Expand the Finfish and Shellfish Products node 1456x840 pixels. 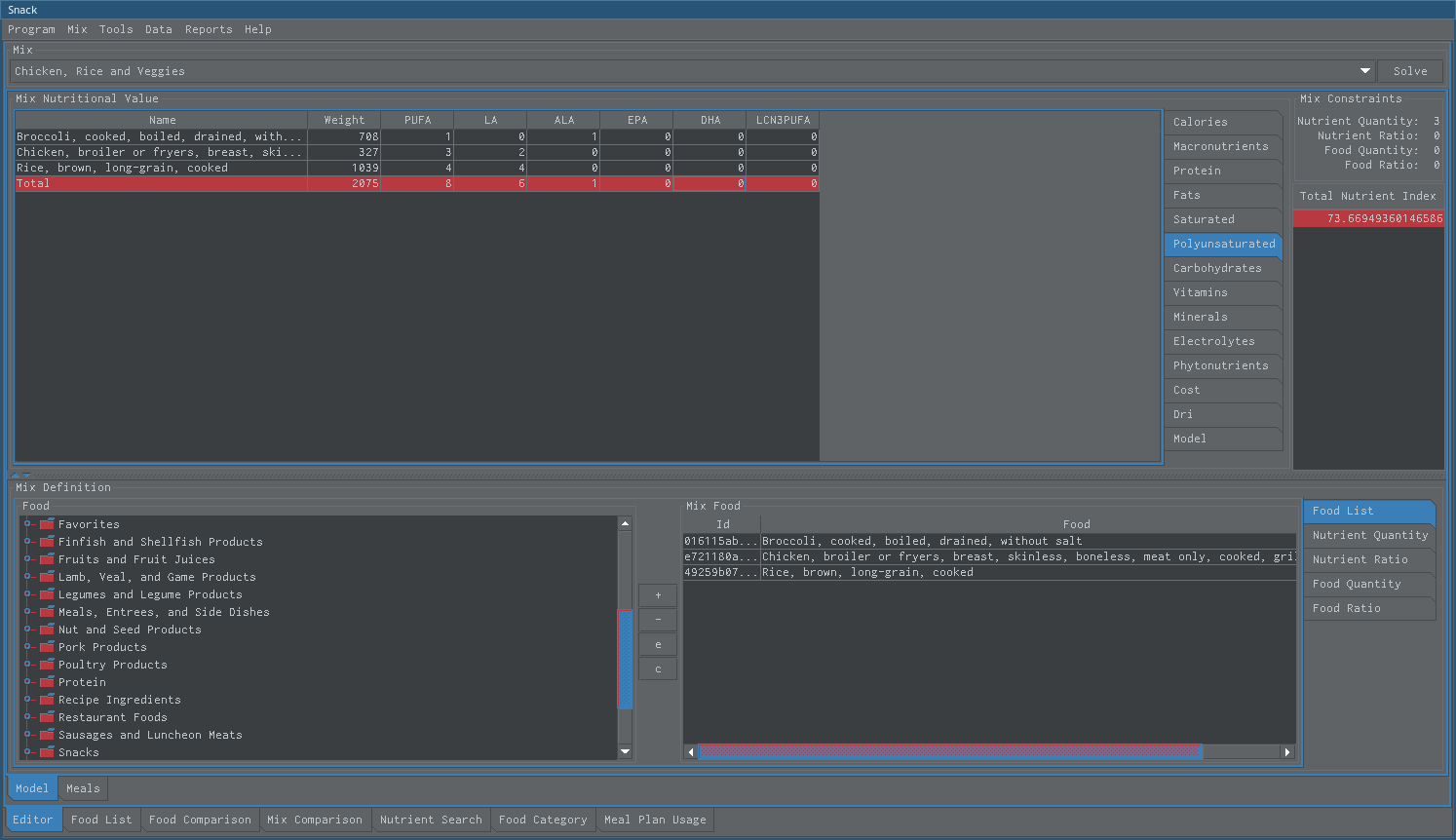pyautogui.click(x=28, y=542)
